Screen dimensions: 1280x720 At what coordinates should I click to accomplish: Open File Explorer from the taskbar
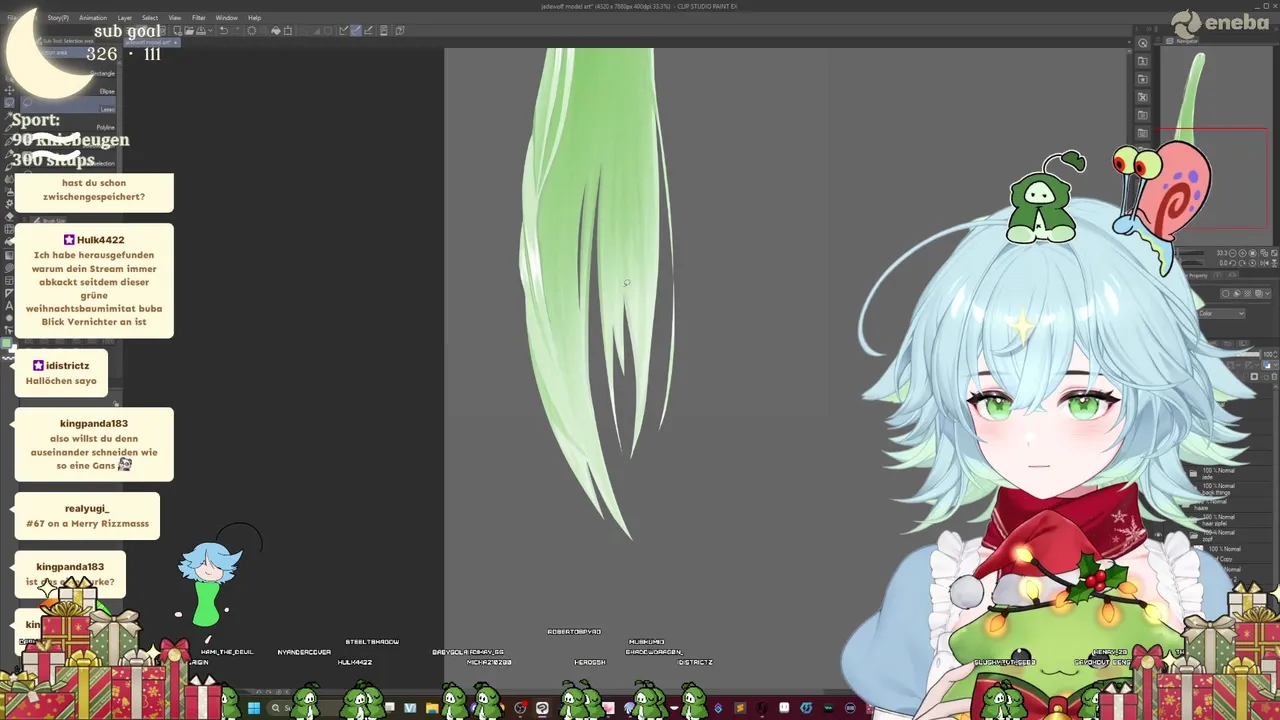[432, 708]
